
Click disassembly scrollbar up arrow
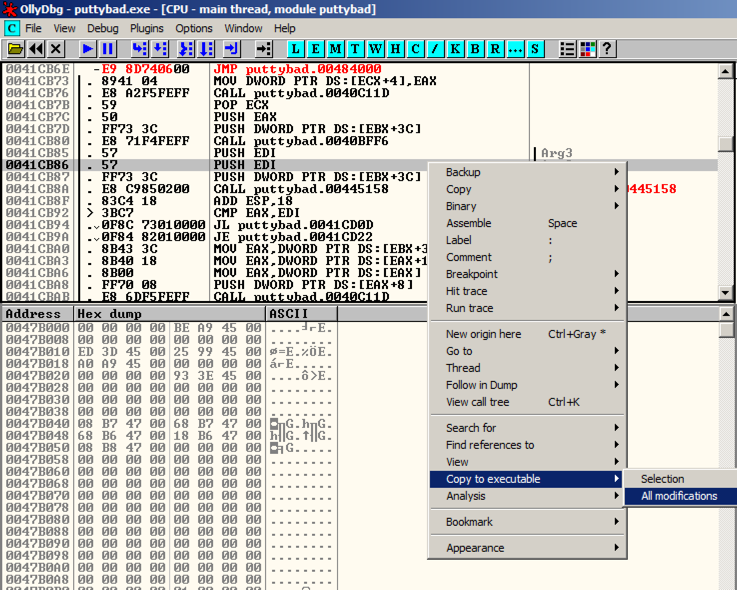click(725, 71)
